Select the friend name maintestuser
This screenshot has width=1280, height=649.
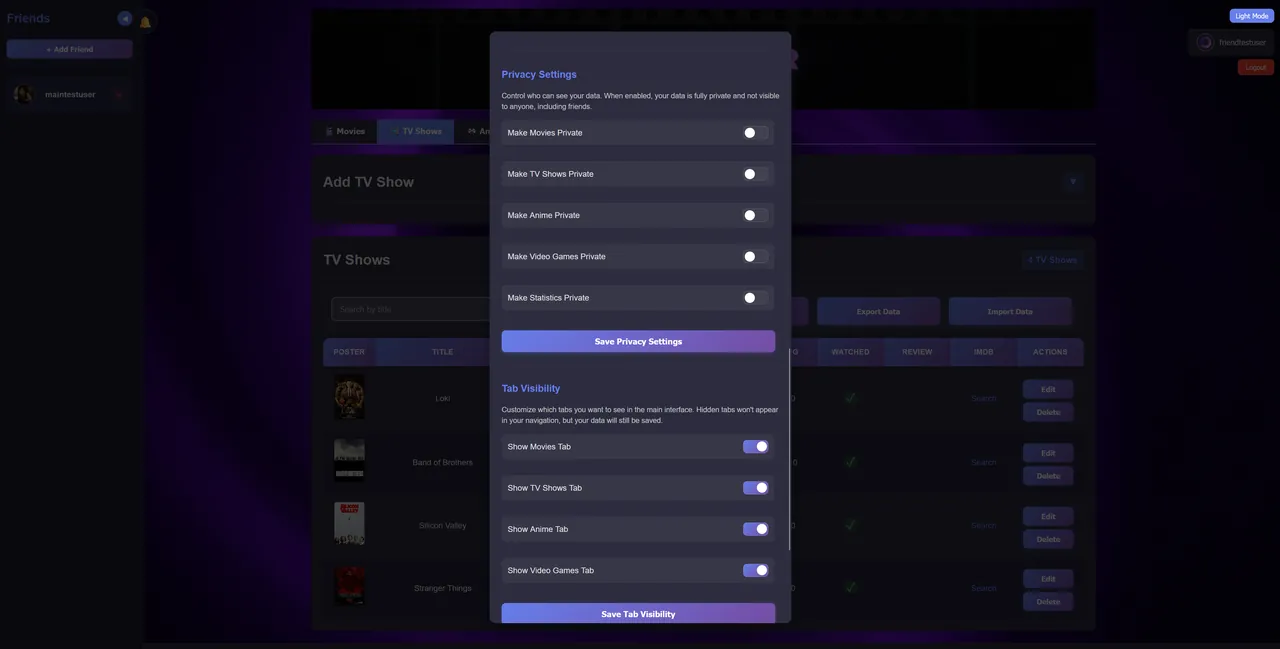[70, 94]
